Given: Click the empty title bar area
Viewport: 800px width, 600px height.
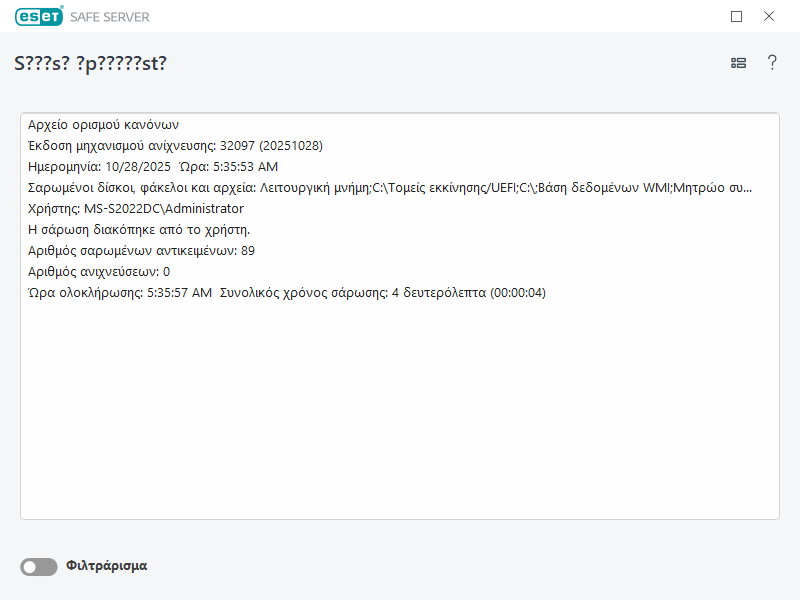Looking at the screenshot, I should pos(450,16).
